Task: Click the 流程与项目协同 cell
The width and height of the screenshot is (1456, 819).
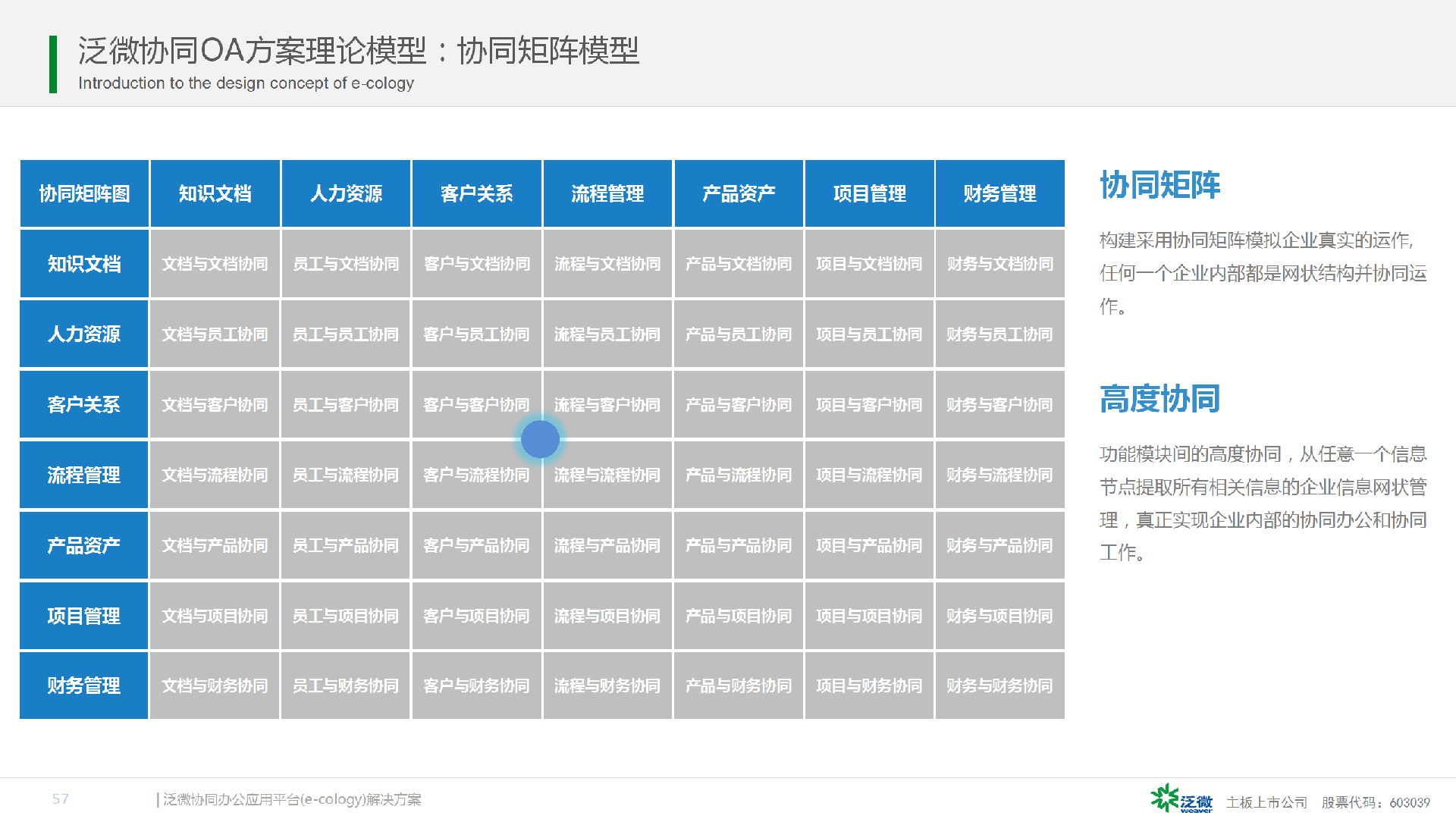Action: tap(607, 616)
